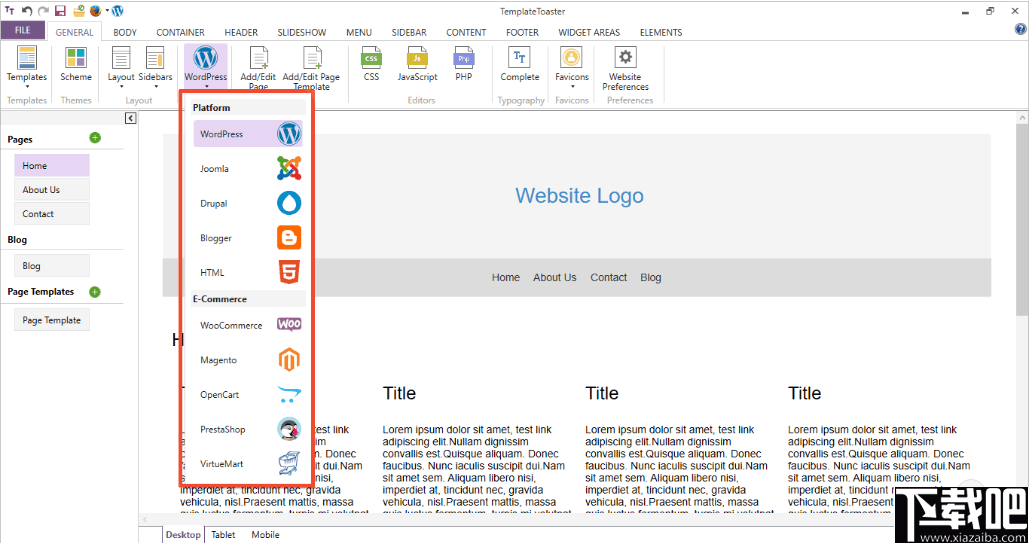The width and height of the screenshot is (1030, 543).
Task: Select the Blog page in sidebar
Action: [52, 266]
